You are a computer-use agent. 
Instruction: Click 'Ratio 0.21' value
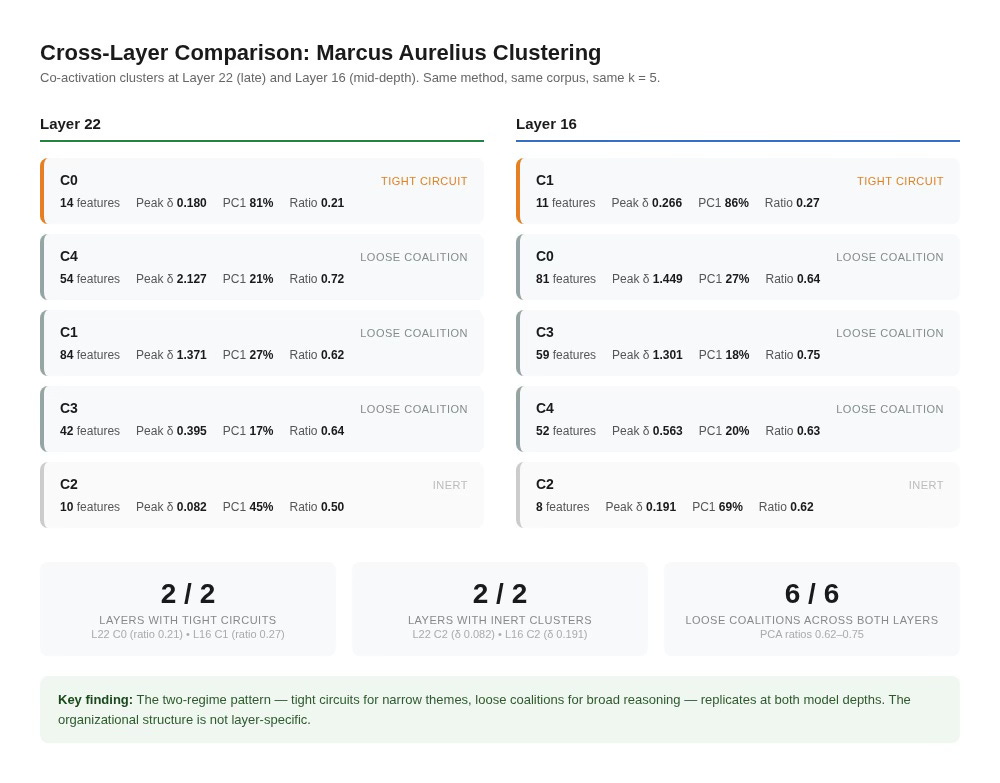pos(316,203)
